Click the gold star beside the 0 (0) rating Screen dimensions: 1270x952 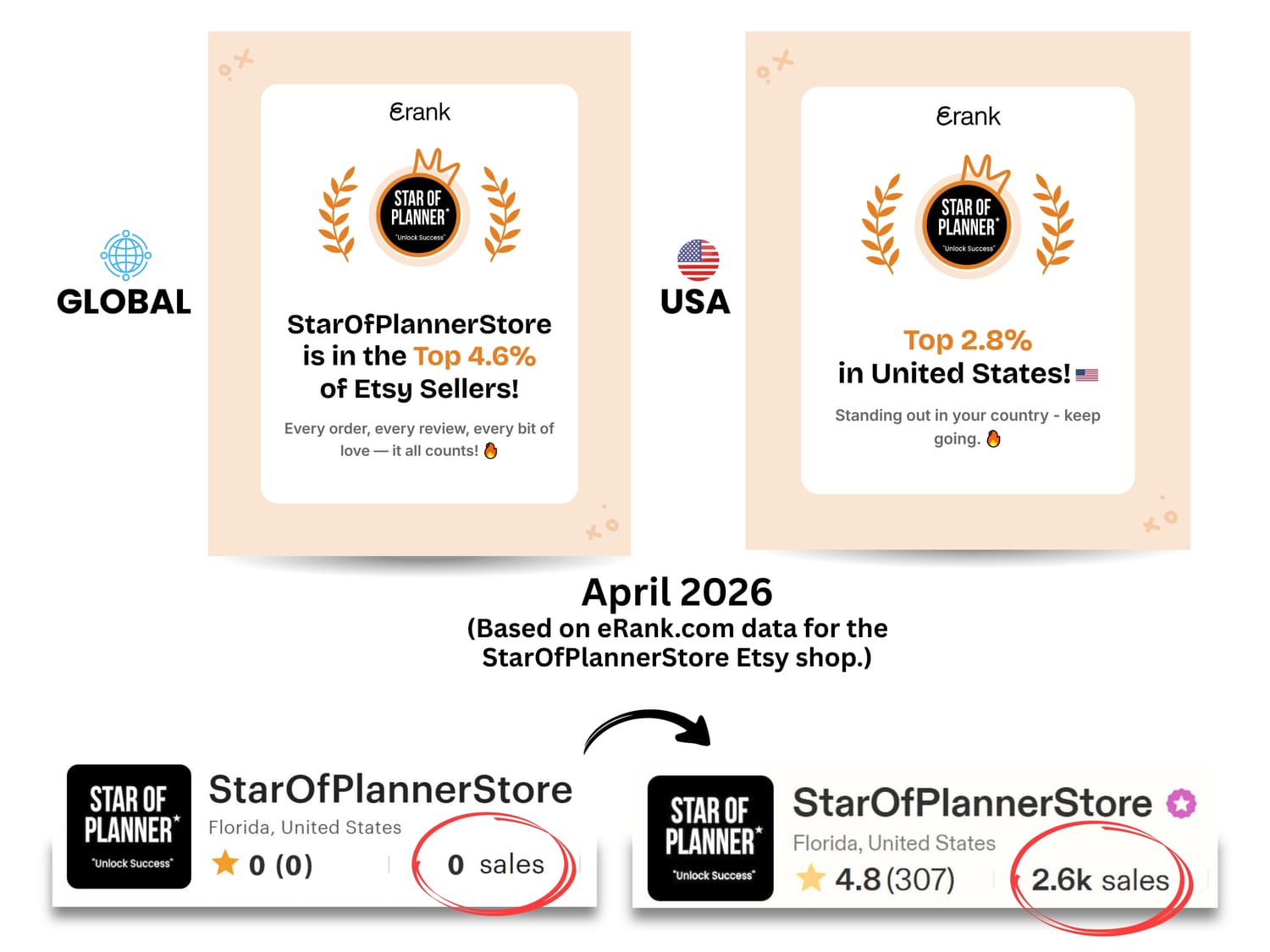225,863
